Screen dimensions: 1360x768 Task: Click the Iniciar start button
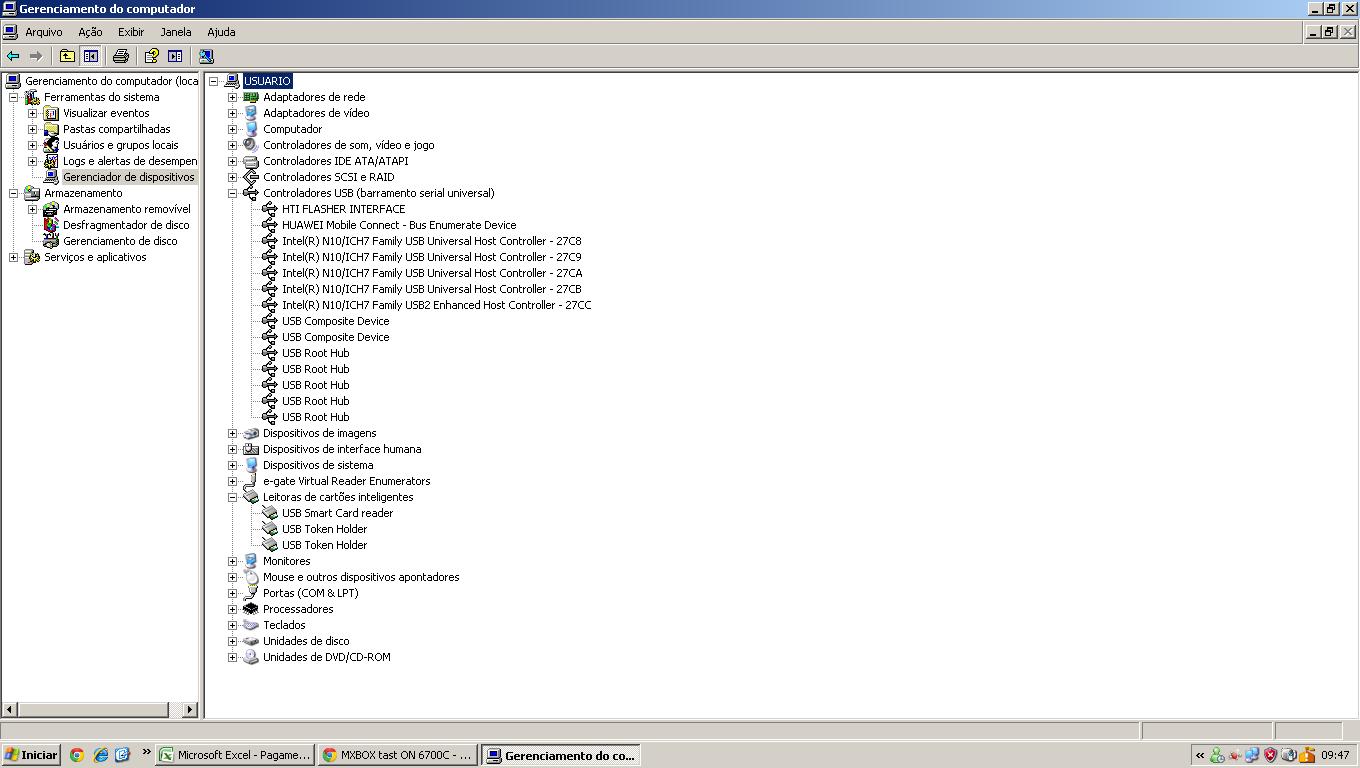31,755
